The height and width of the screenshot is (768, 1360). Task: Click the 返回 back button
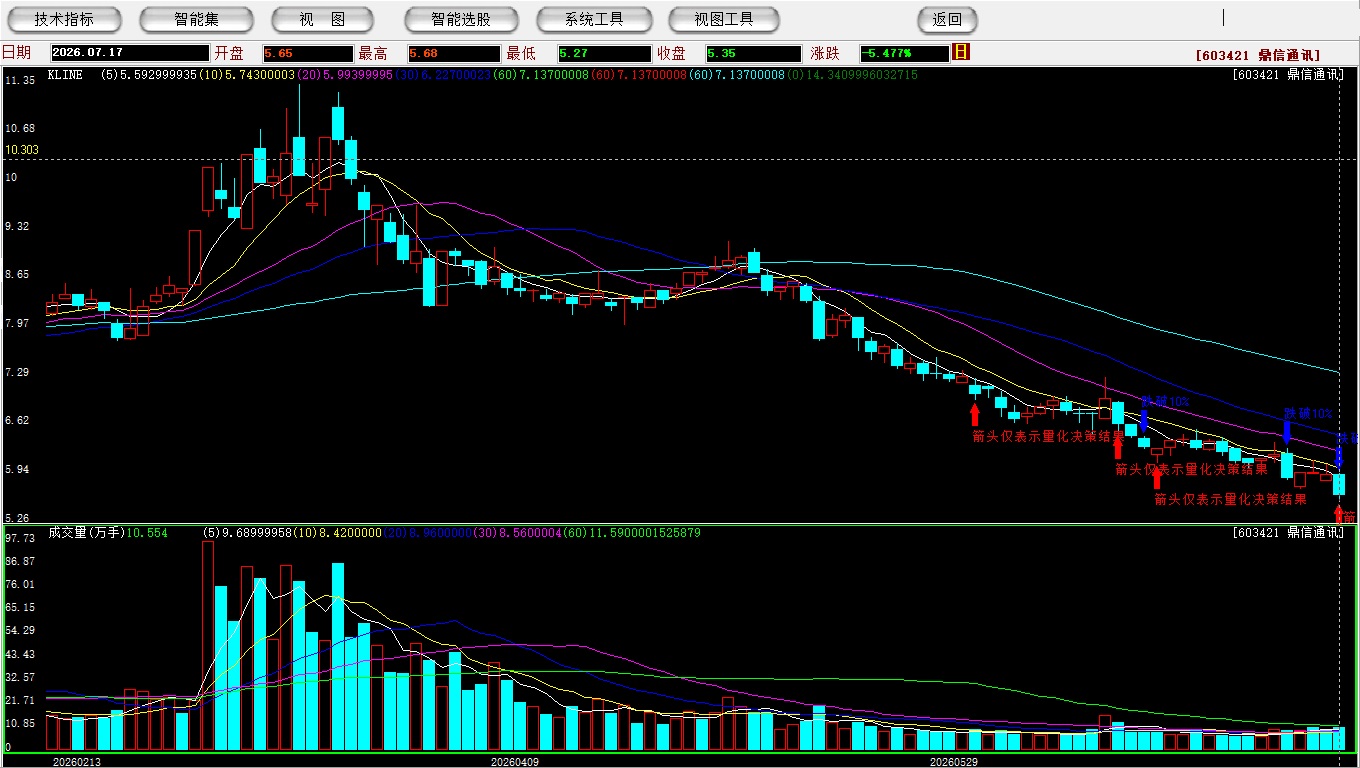[x=947, y=19]
